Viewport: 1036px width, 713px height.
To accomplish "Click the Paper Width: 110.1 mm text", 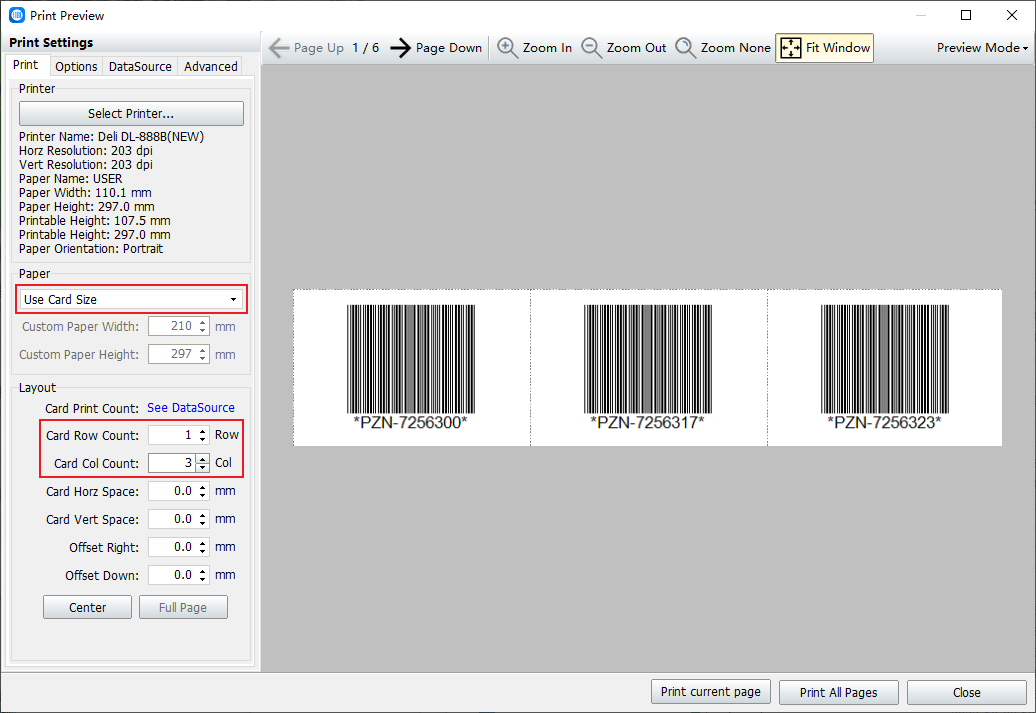I will tap(85, 193).
